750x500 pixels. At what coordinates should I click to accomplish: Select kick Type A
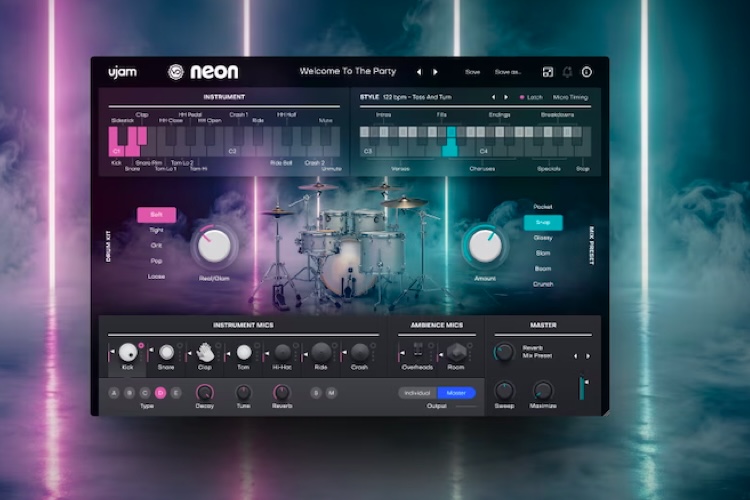114,393
